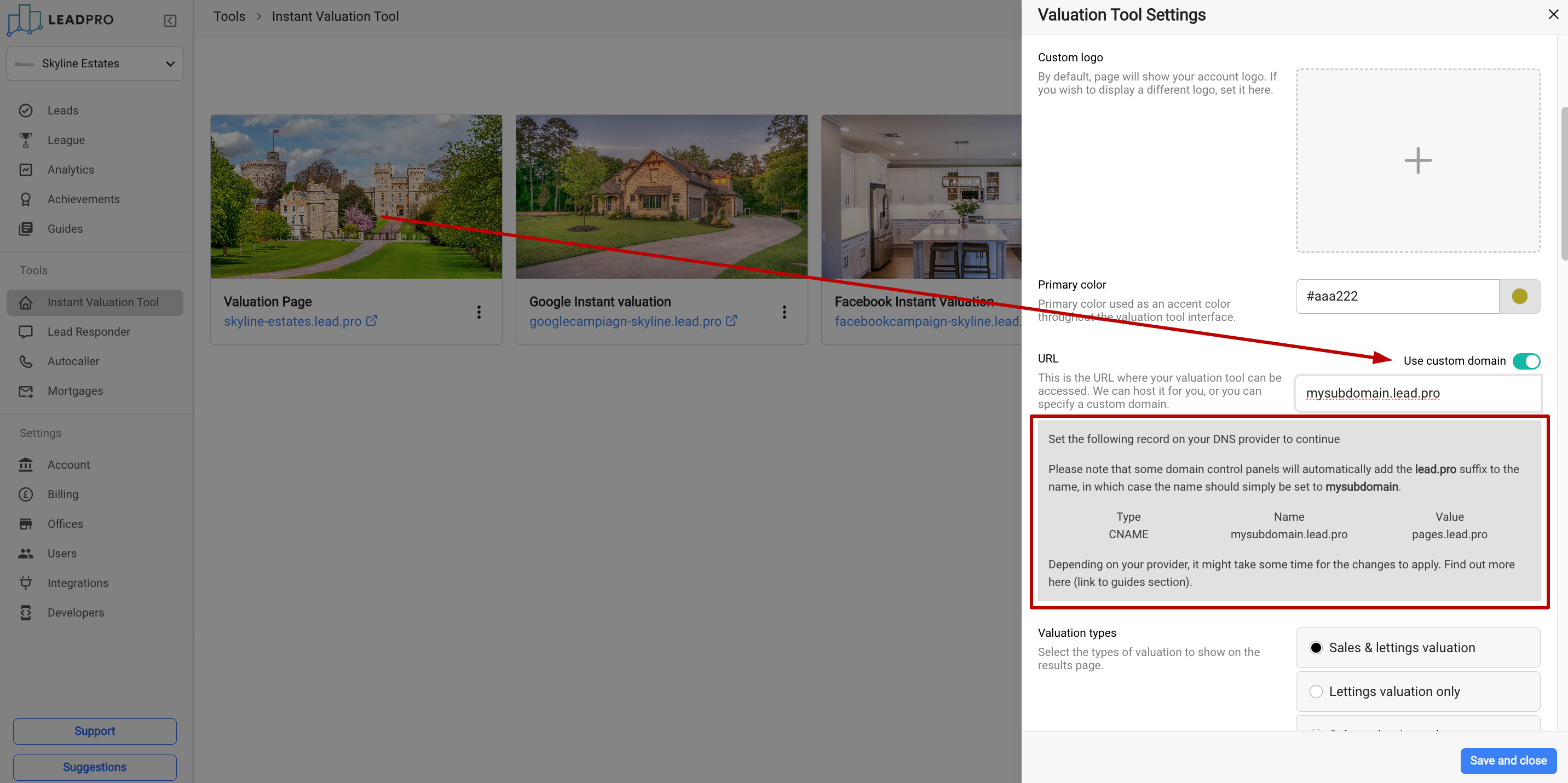Click the League trophy icon
The image size is (1568, 783).
[26, 140]
